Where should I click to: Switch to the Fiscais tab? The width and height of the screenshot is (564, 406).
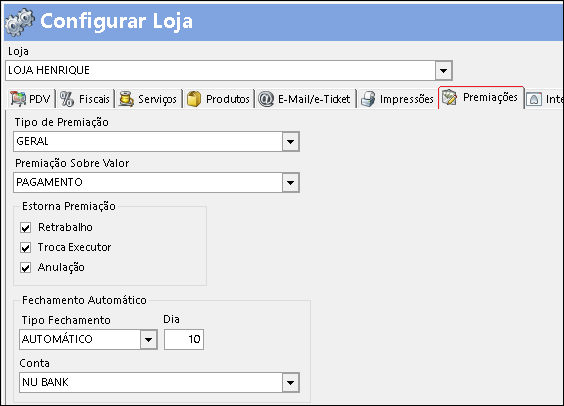click(x=85, y=99)
